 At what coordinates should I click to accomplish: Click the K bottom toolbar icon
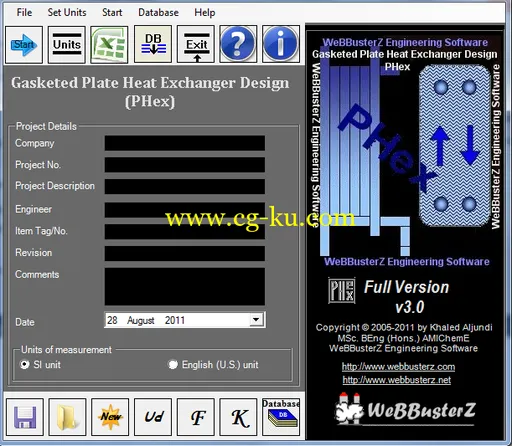pyautogui.click(x=238, y=417)
